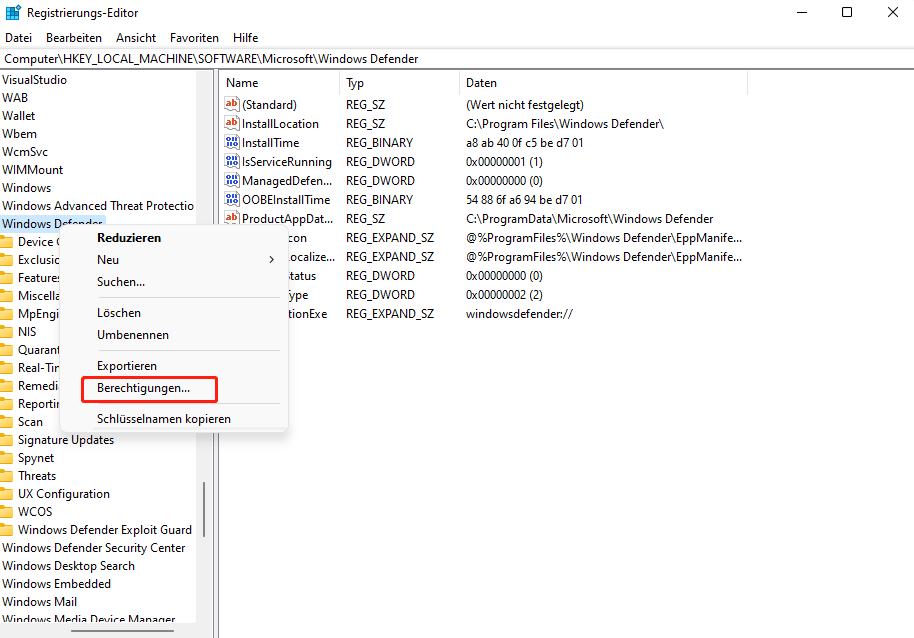The width and height of the screenshot is (914, 638).
Task: Open the Datei menu
Action: 19,38
